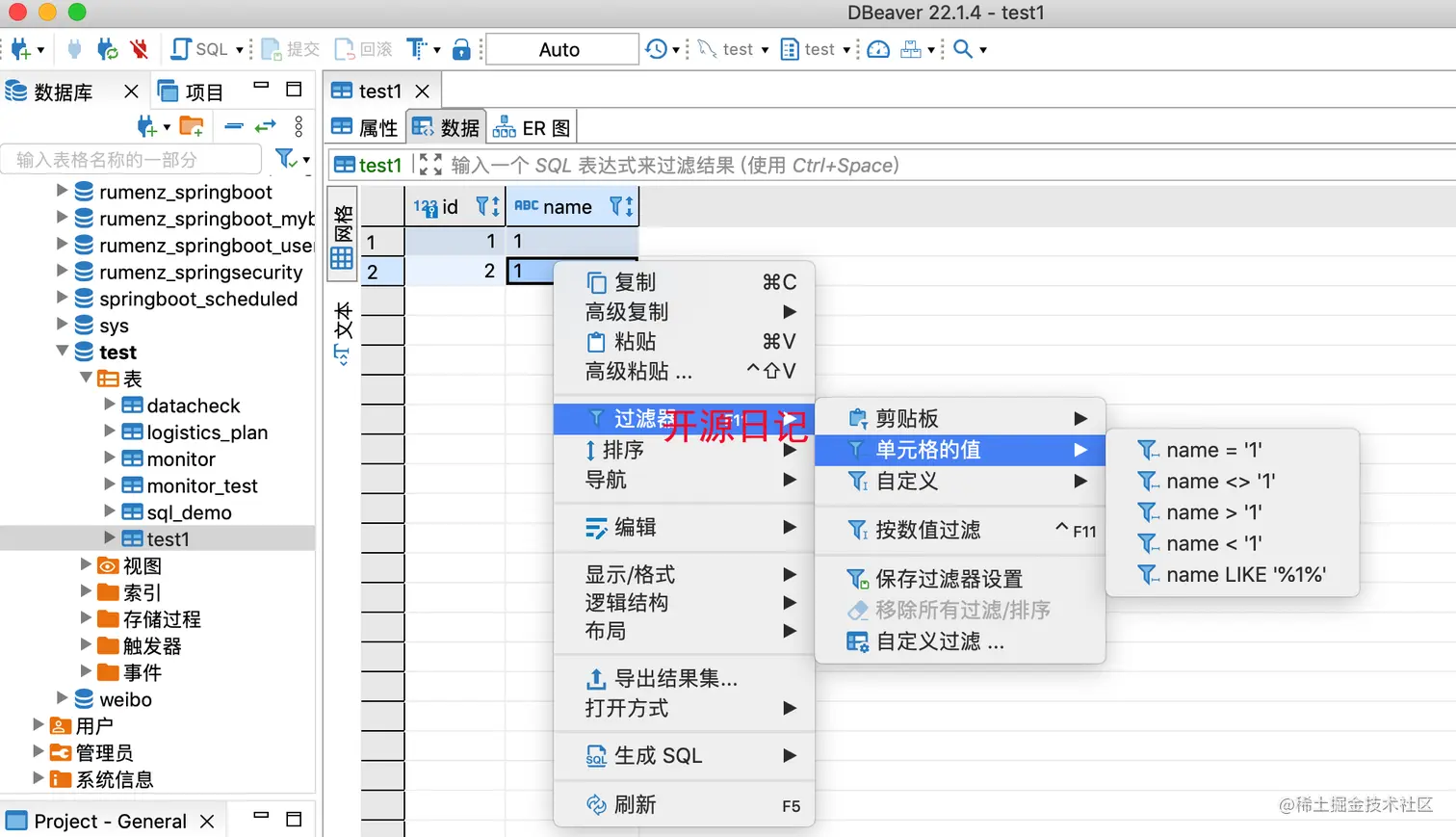Select row header 1 in the grid
Viewport: 1456px width, 837px height.
(x=382, y=241)
